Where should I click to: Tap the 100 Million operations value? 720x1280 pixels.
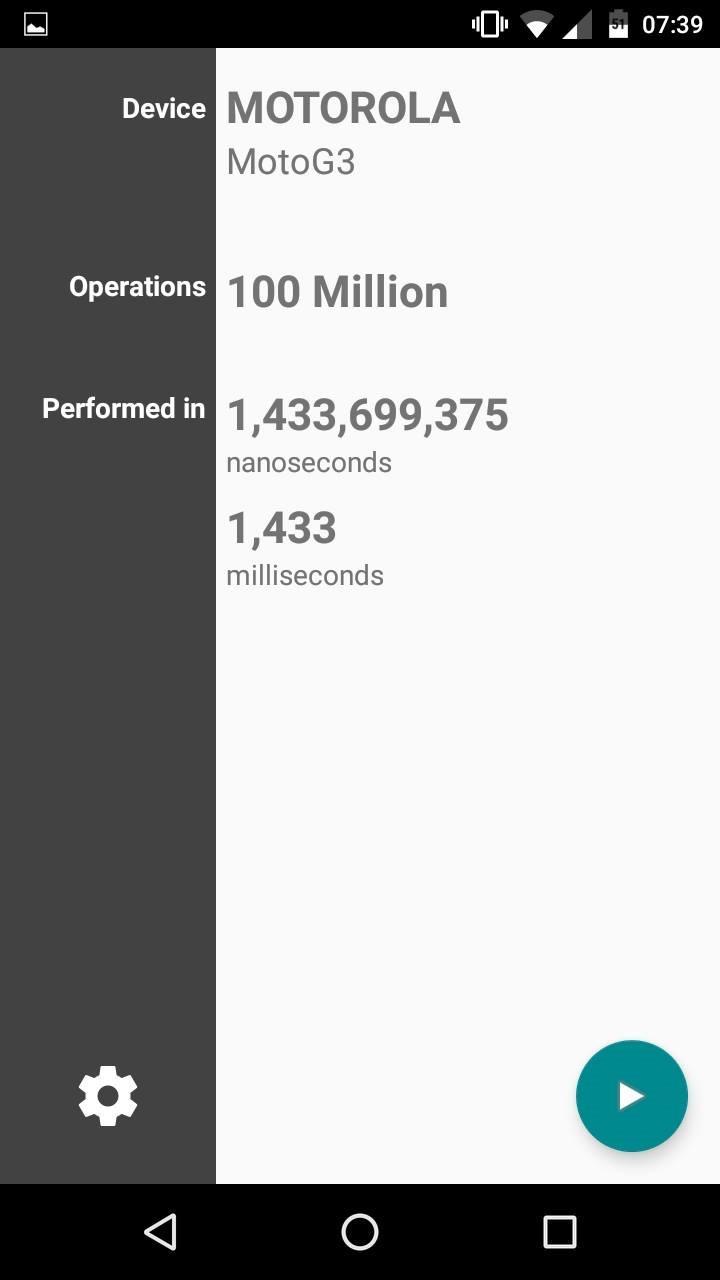coord(338,292)
